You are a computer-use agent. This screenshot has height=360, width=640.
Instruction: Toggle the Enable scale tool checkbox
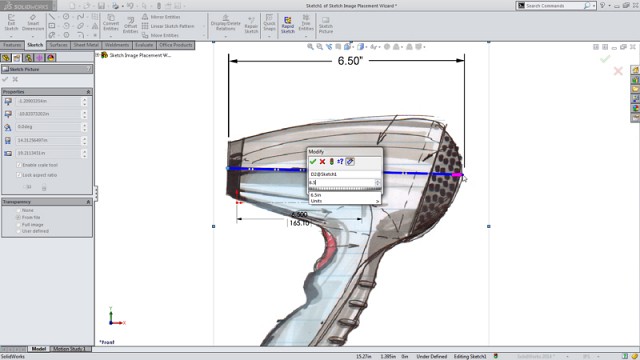coord(19,165)
